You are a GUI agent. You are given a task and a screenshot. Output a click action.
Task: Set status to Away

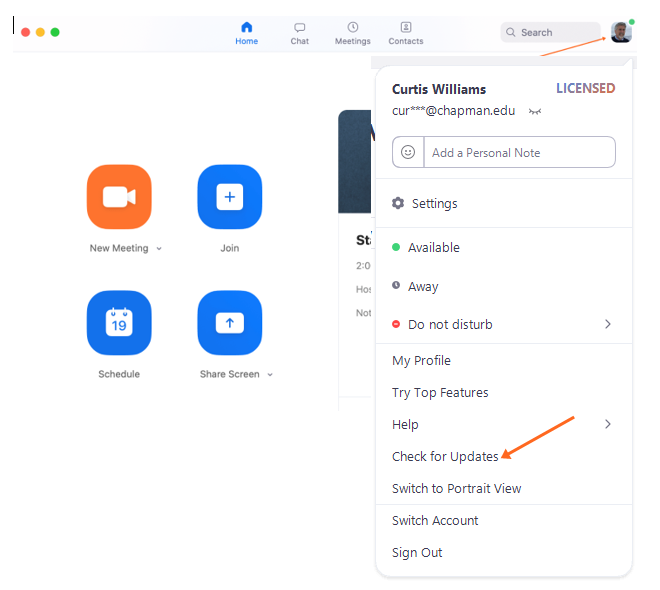[422, 286]
